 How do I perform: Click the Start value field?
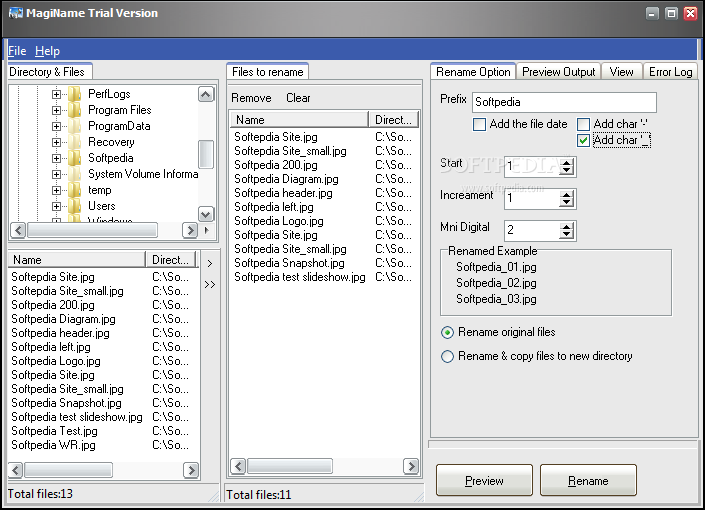point(532,167)
